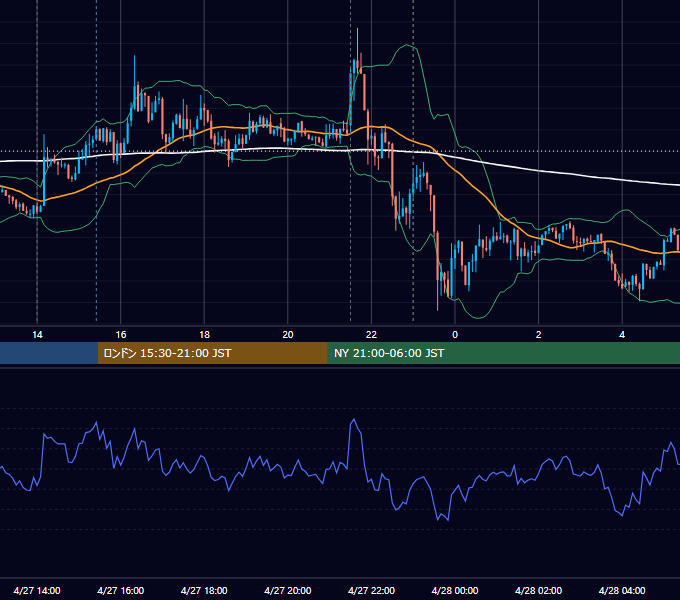Click the time axis label 2
The width and height of the screenshot is (680, 600).
[539, 335]
